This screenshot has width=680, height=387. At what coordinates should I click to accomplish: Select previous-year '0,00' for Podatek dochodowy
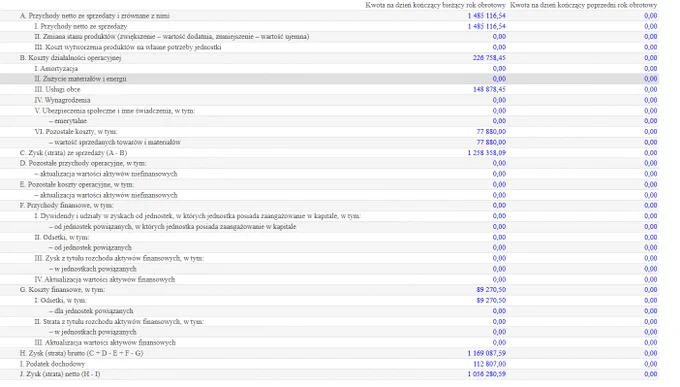point(651,364)
